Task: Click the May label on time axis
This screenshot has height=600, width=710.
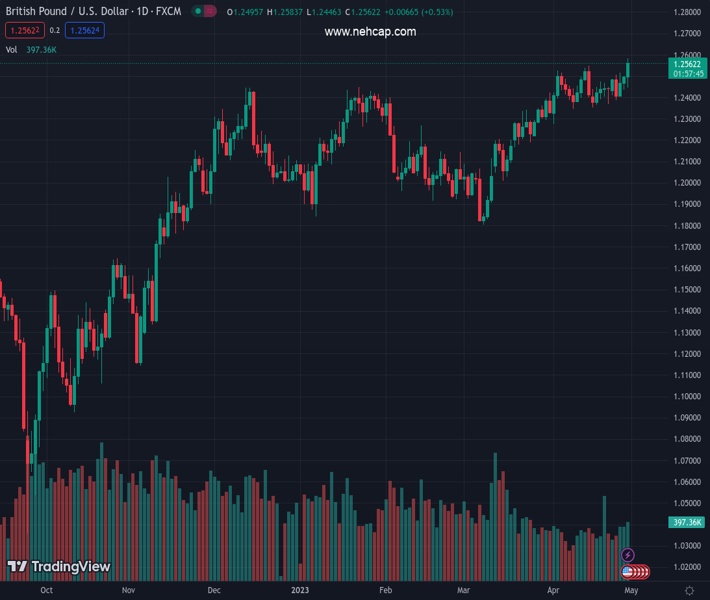Action: pos(630,591)
